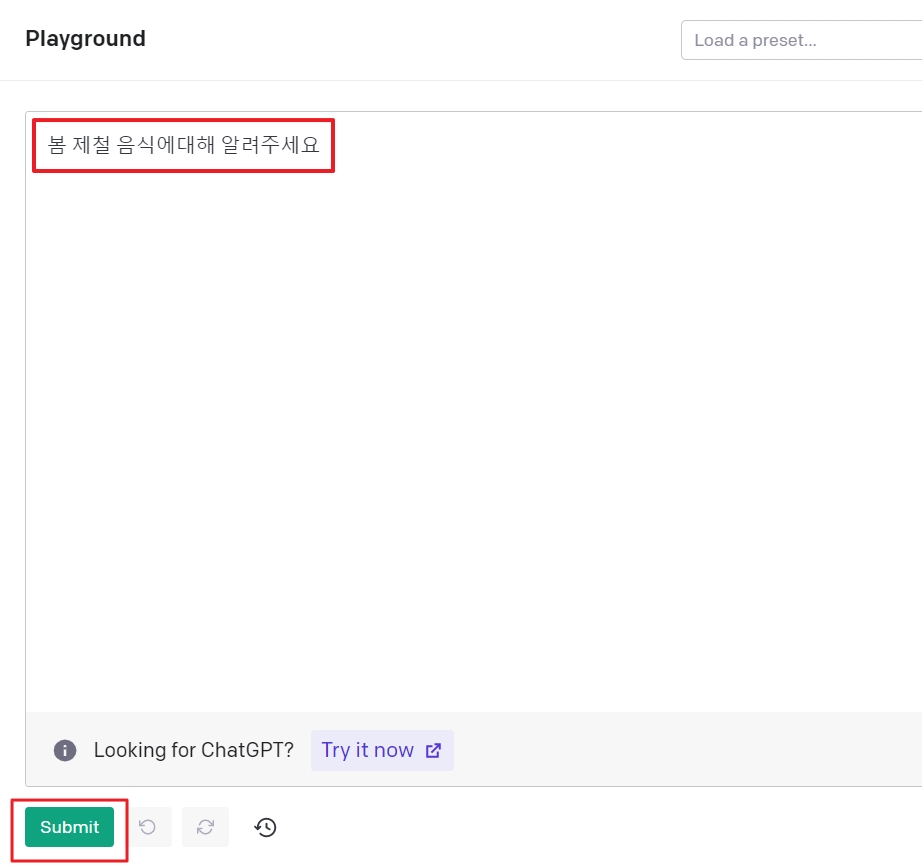Click the green Submit button
922x865 pixels.
pyautogui.click(x=69, y=827)
